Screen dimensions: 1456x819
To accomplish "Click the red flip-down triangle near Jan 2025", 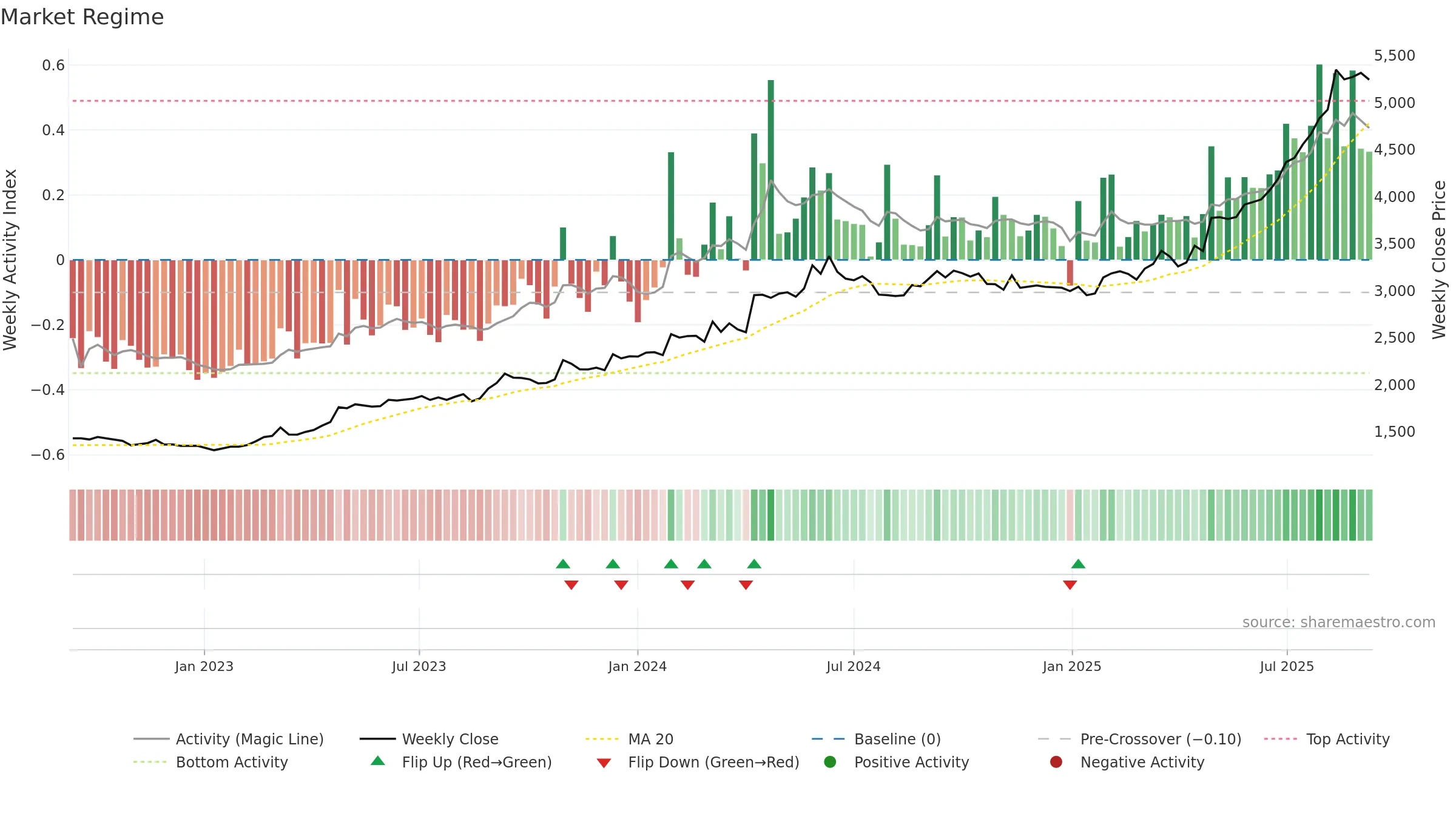I will point(1070,585).
